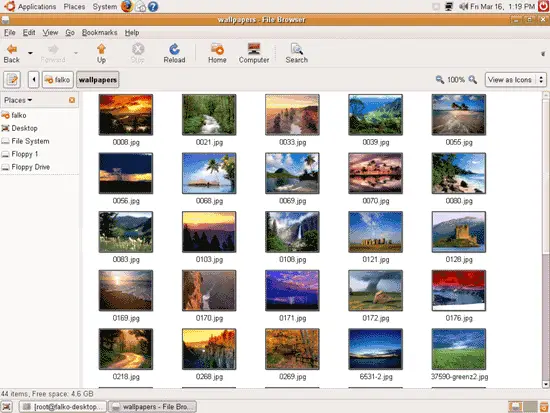
Task: Expand the Places sidebar selector
Action: pyautogui.click(x=18, y=100)
